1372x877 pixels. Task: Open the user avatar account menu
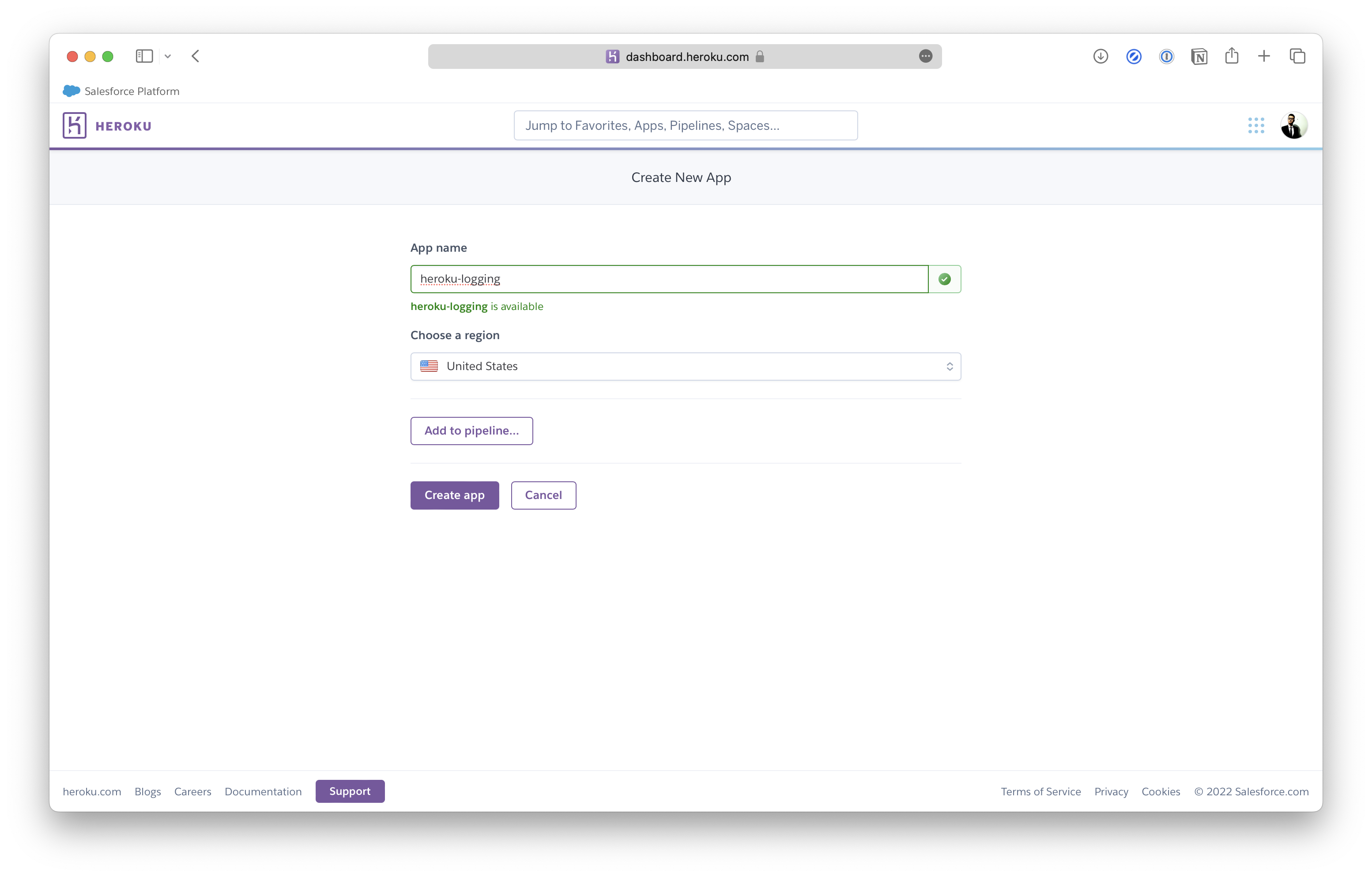tap(1293, 125)
